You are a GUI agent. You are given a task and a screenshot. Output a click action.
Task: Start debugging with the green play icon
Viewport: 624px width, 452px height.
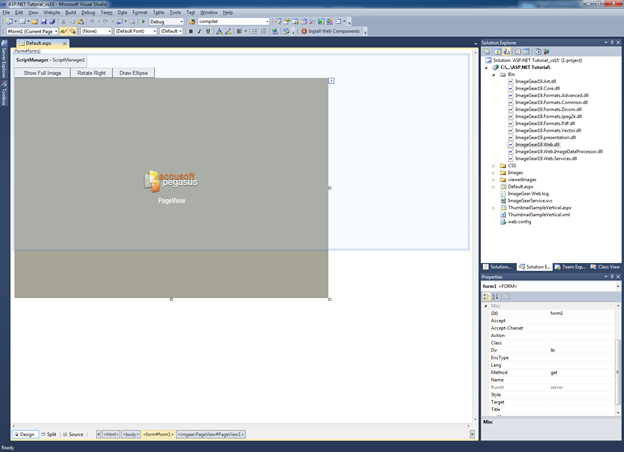coord(143,21)
